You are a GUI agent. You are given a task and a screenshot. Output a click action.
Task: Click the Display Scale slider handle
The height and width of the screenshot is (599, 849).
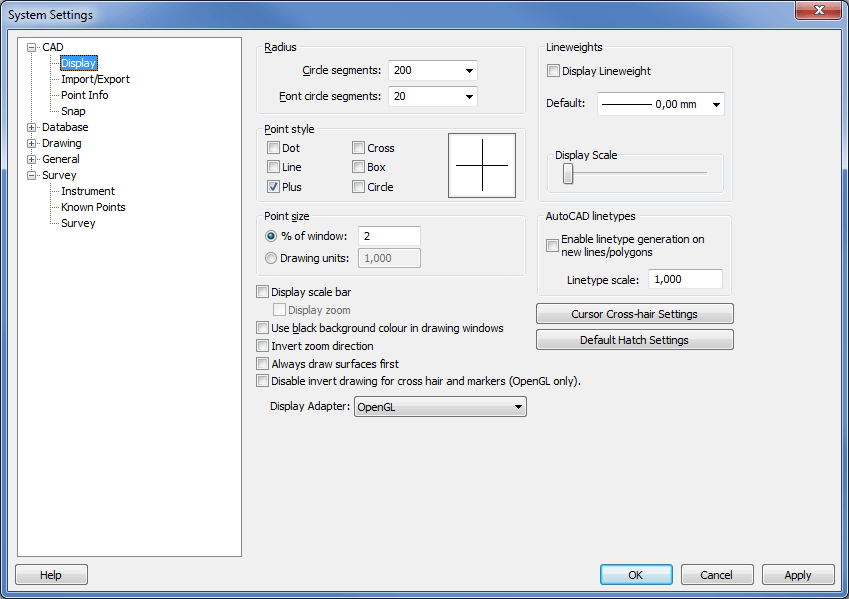tap(568, 174)
